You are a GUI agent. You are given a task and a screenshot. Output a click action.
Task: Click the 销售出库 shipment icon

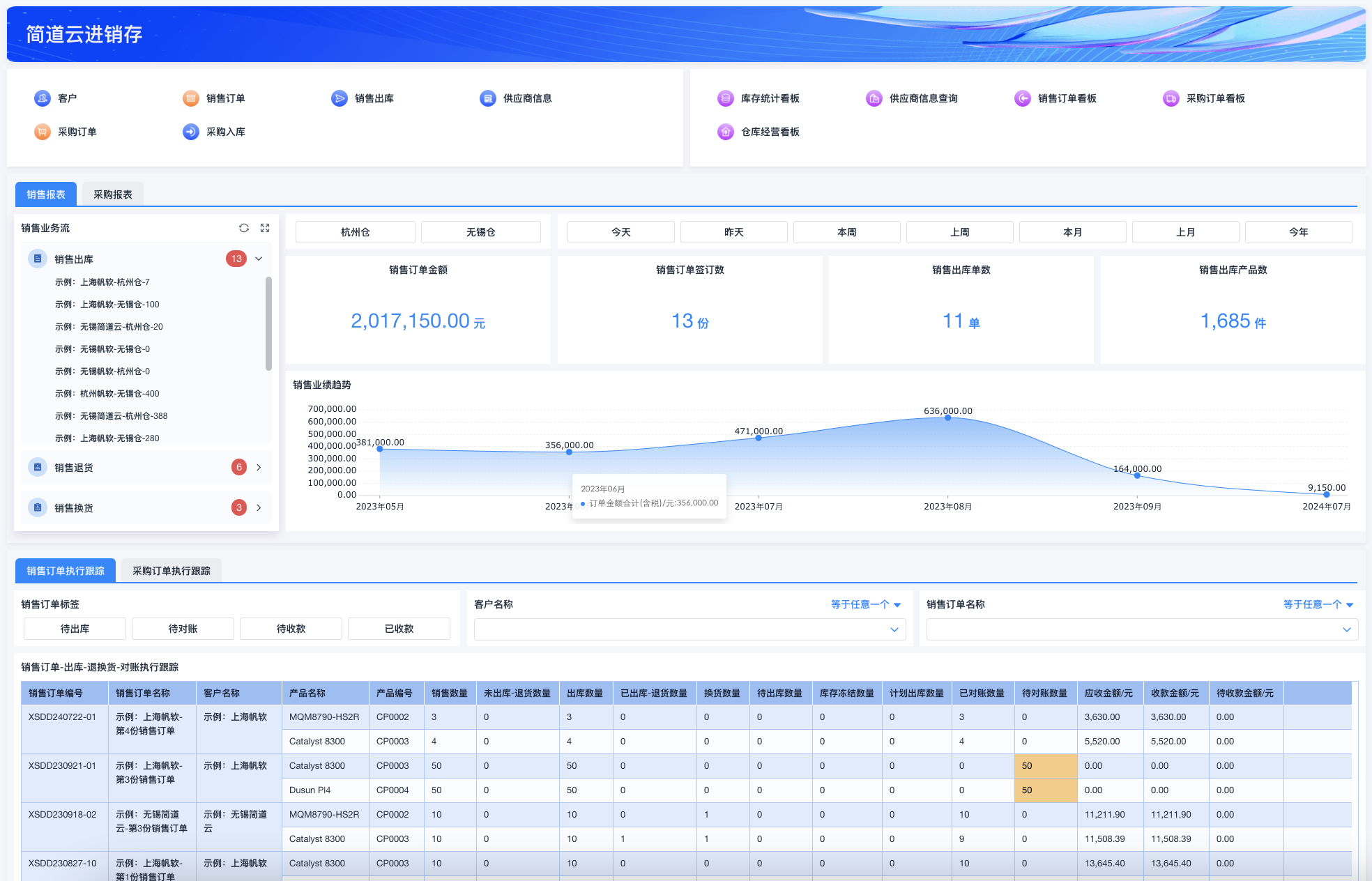340,98
